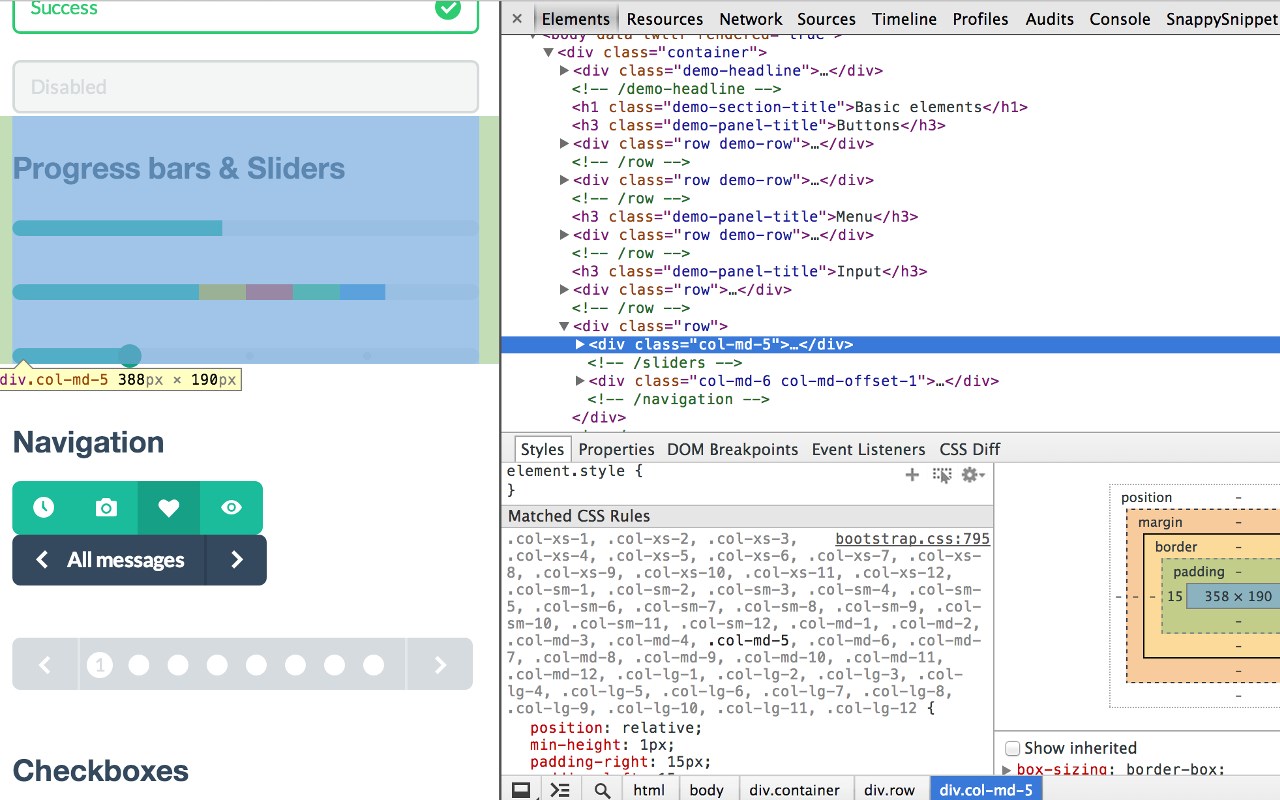
Task: Open the SnappySnippet tab
Action: [x=1222, y=18]
